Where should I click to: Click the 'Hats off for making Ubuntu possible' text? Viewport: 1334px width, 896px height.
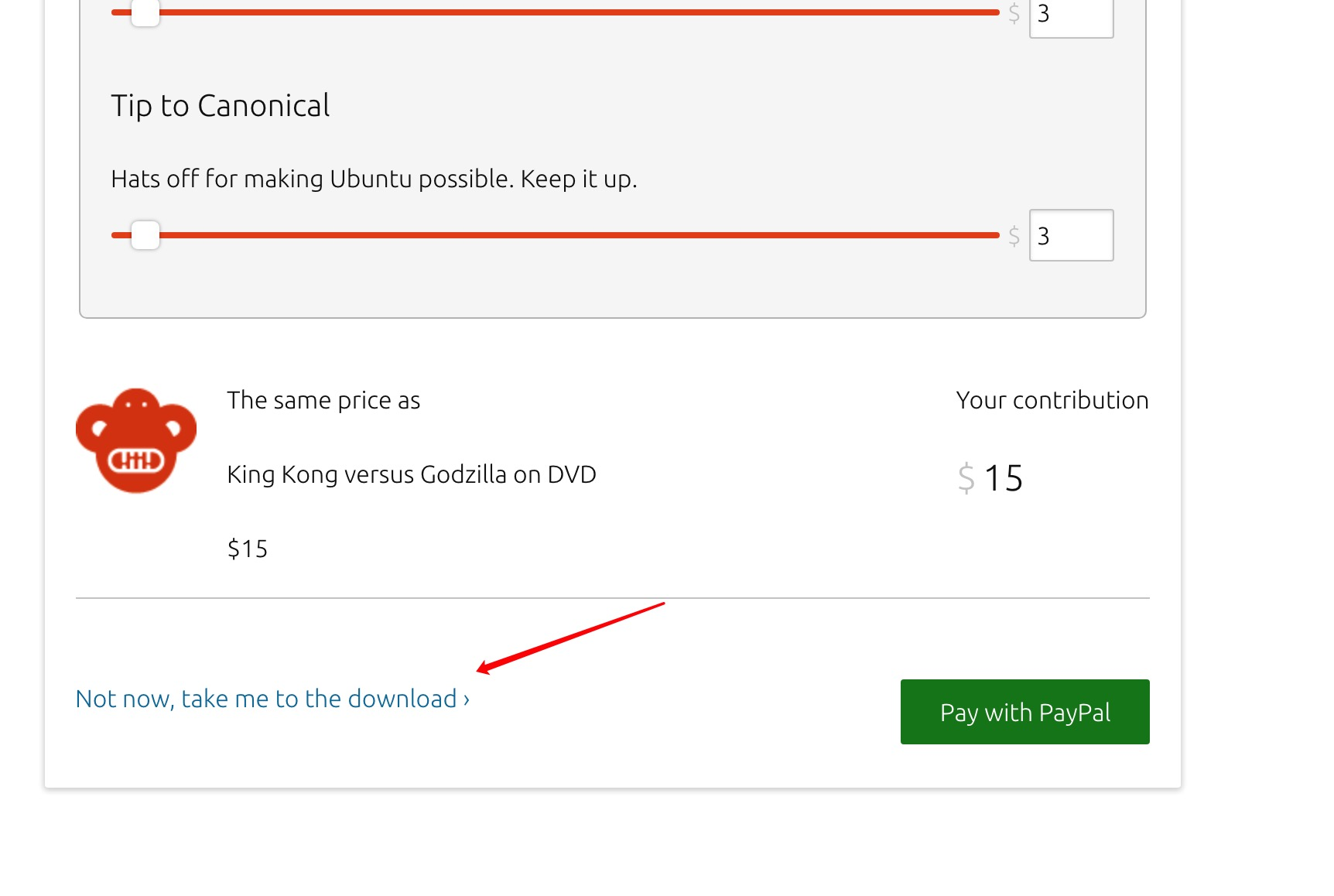(x=374, y=179)
